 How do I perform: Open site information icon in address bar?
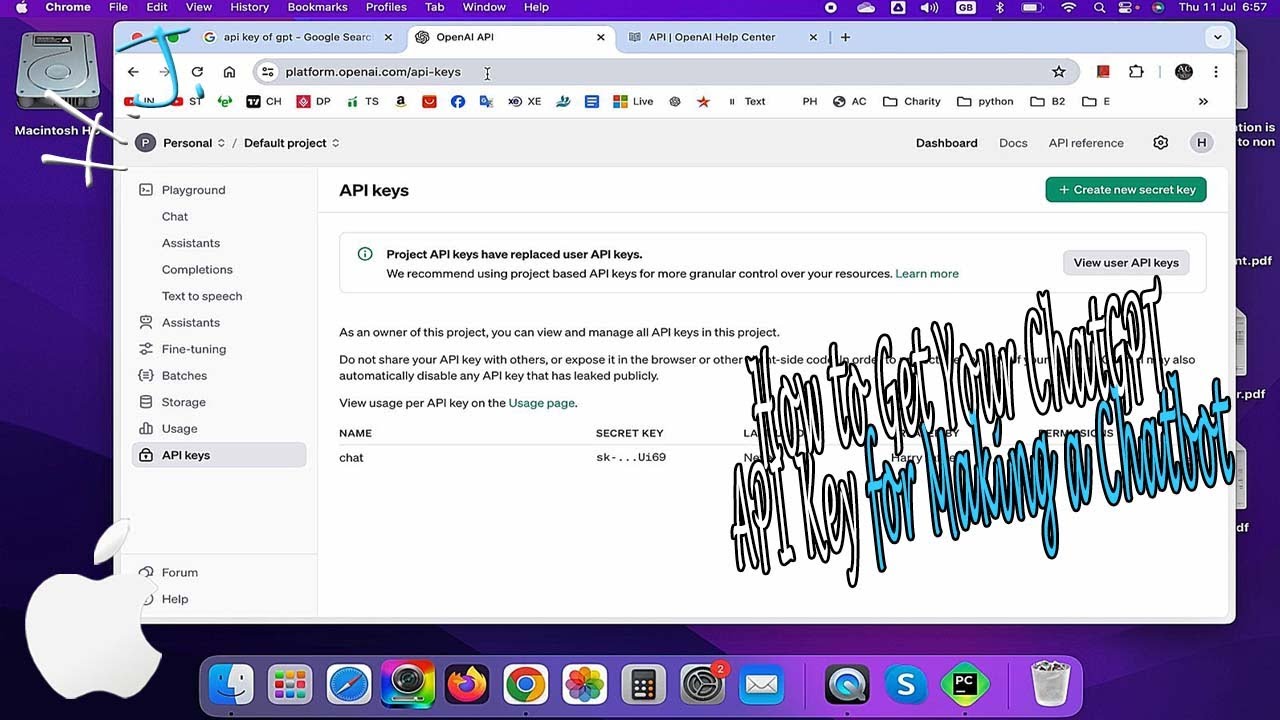[267, 72]
